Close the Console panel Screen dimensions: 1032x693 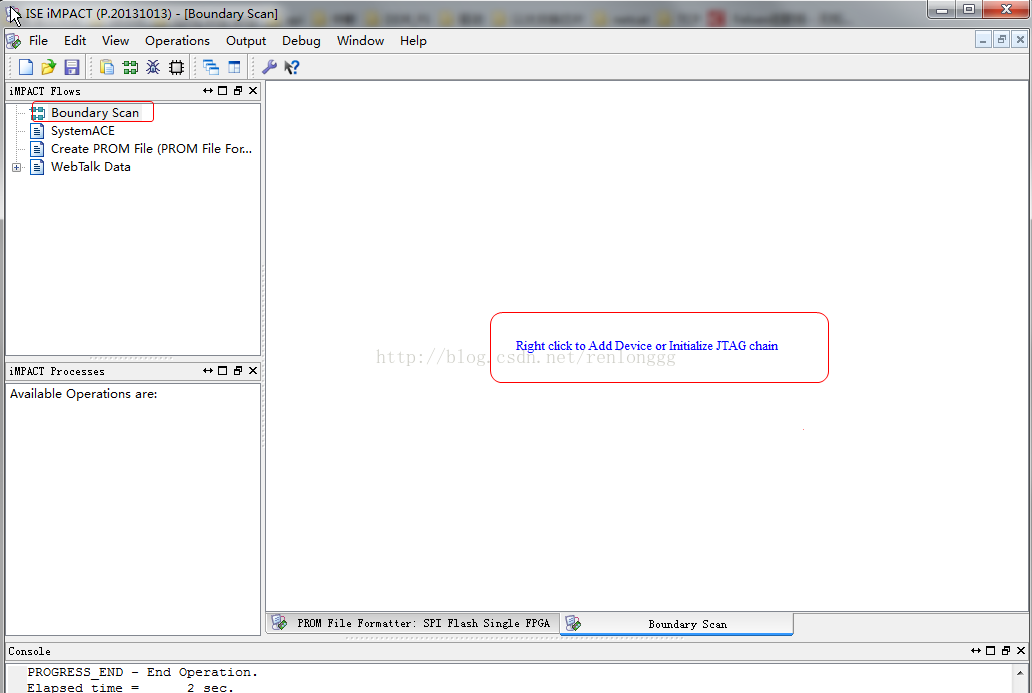1021,651
